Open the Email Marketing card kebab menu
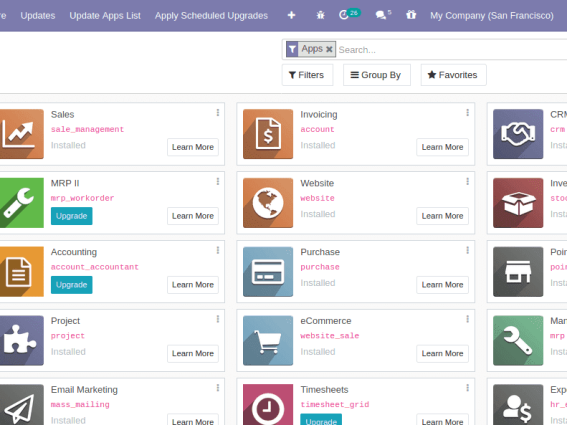This screenshot has height=425, width=567. 218,388
